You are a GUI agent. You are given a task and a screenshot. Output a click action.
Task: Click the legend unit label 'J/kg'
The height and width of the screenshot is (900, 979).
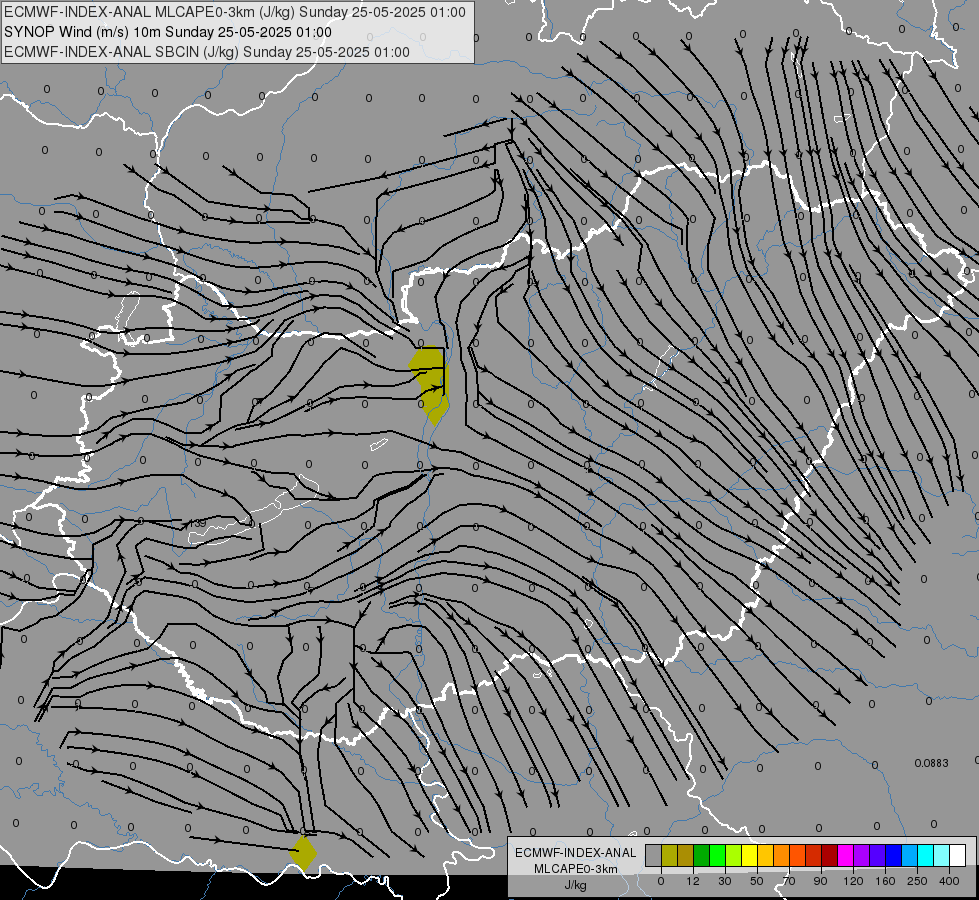[x=576, y=885]
